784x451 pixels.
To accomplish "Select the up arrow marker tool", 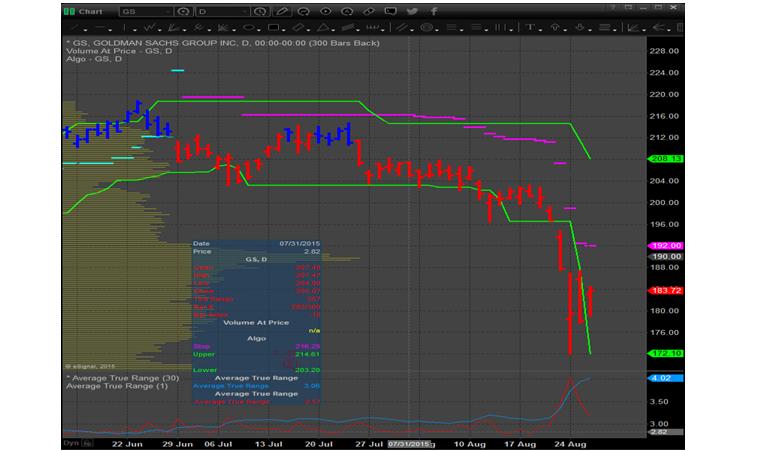I will pyautogui.click(x=555, y=27).
